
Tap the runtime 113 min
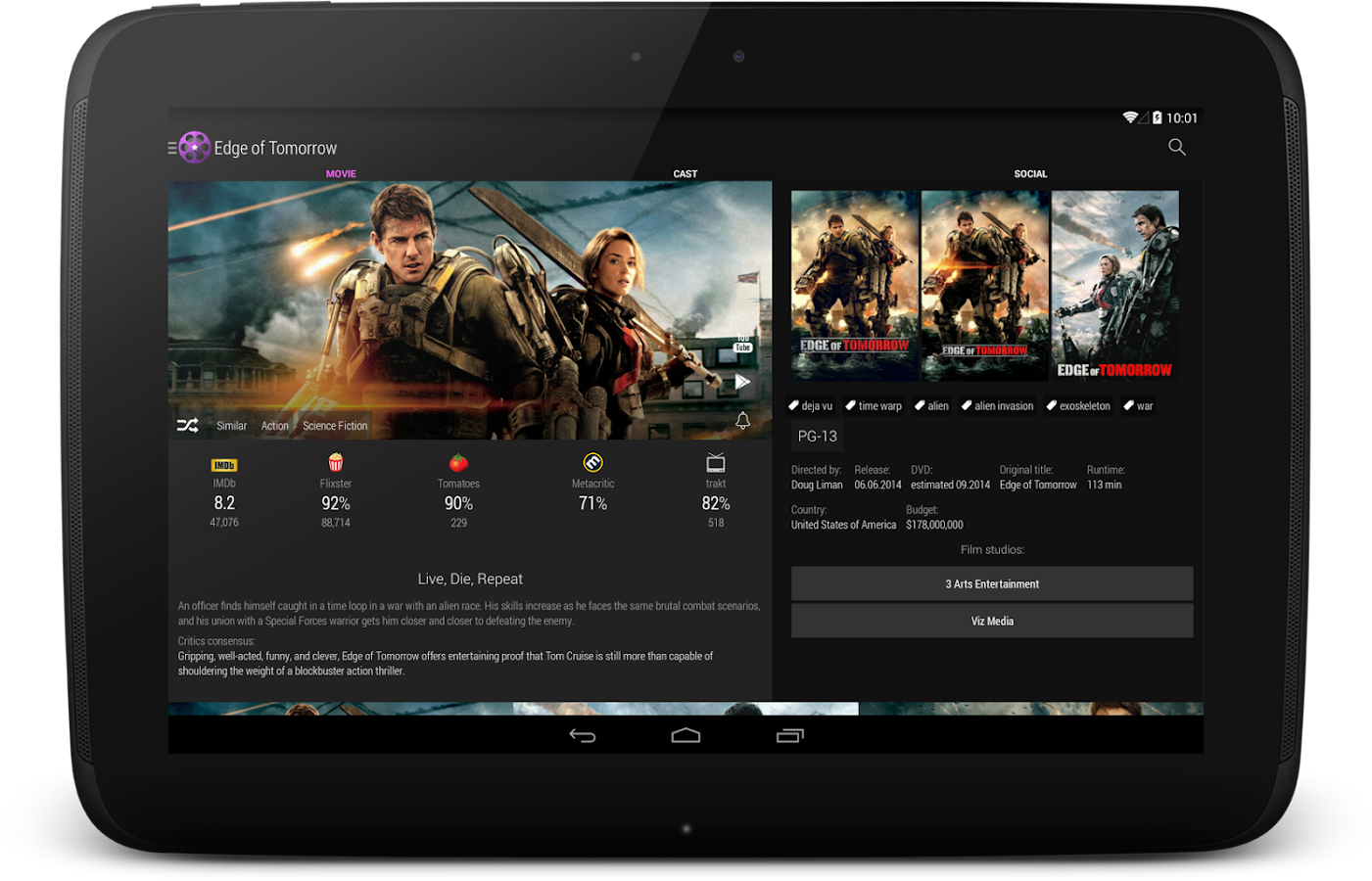pos(1104,485)
